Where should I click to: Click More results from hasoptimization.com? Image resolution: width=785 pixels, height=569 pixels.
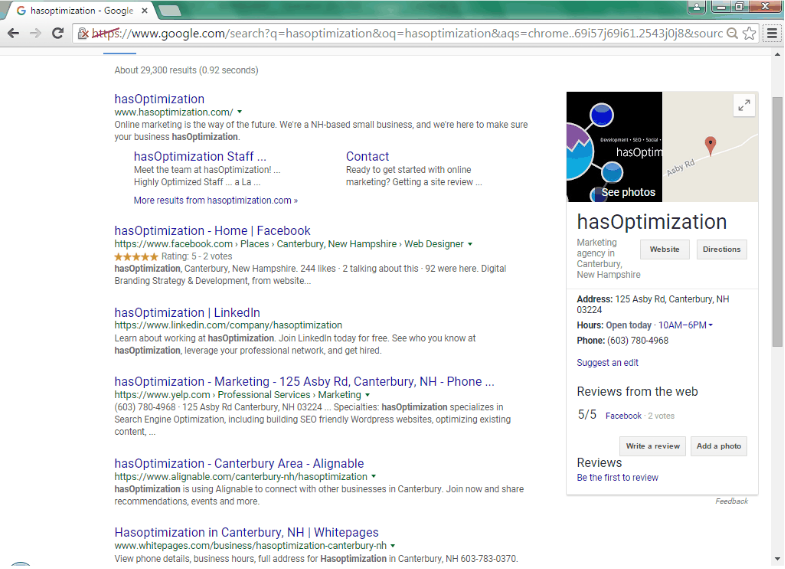click(215, 201)
